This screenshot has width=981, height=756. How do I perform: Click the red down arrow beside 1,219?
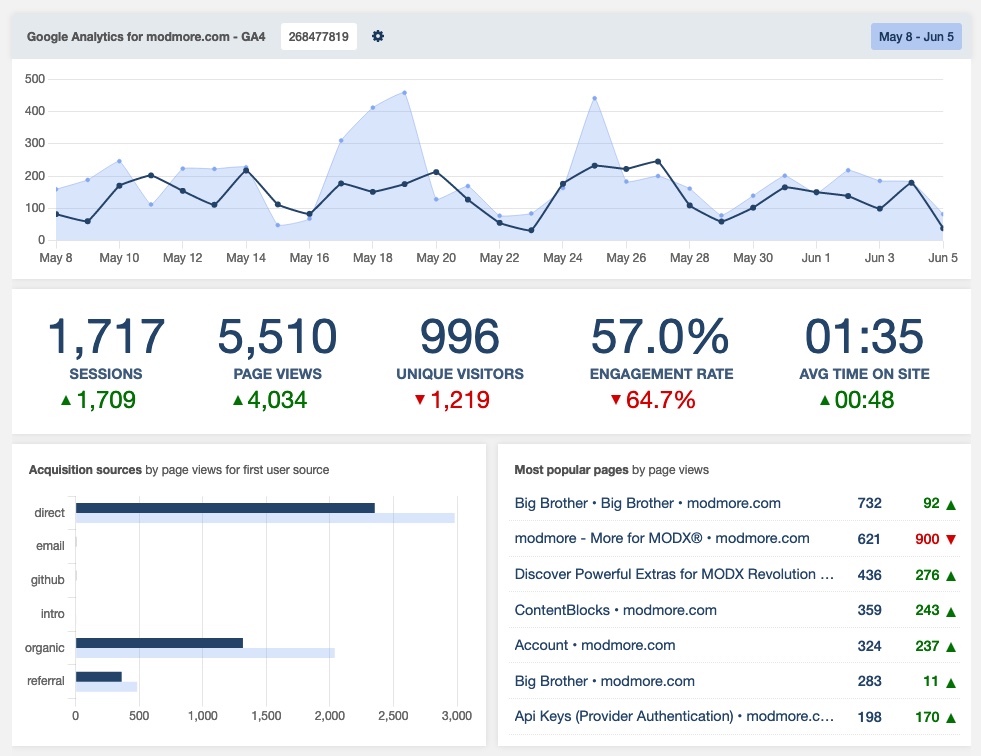pos(420,399)
